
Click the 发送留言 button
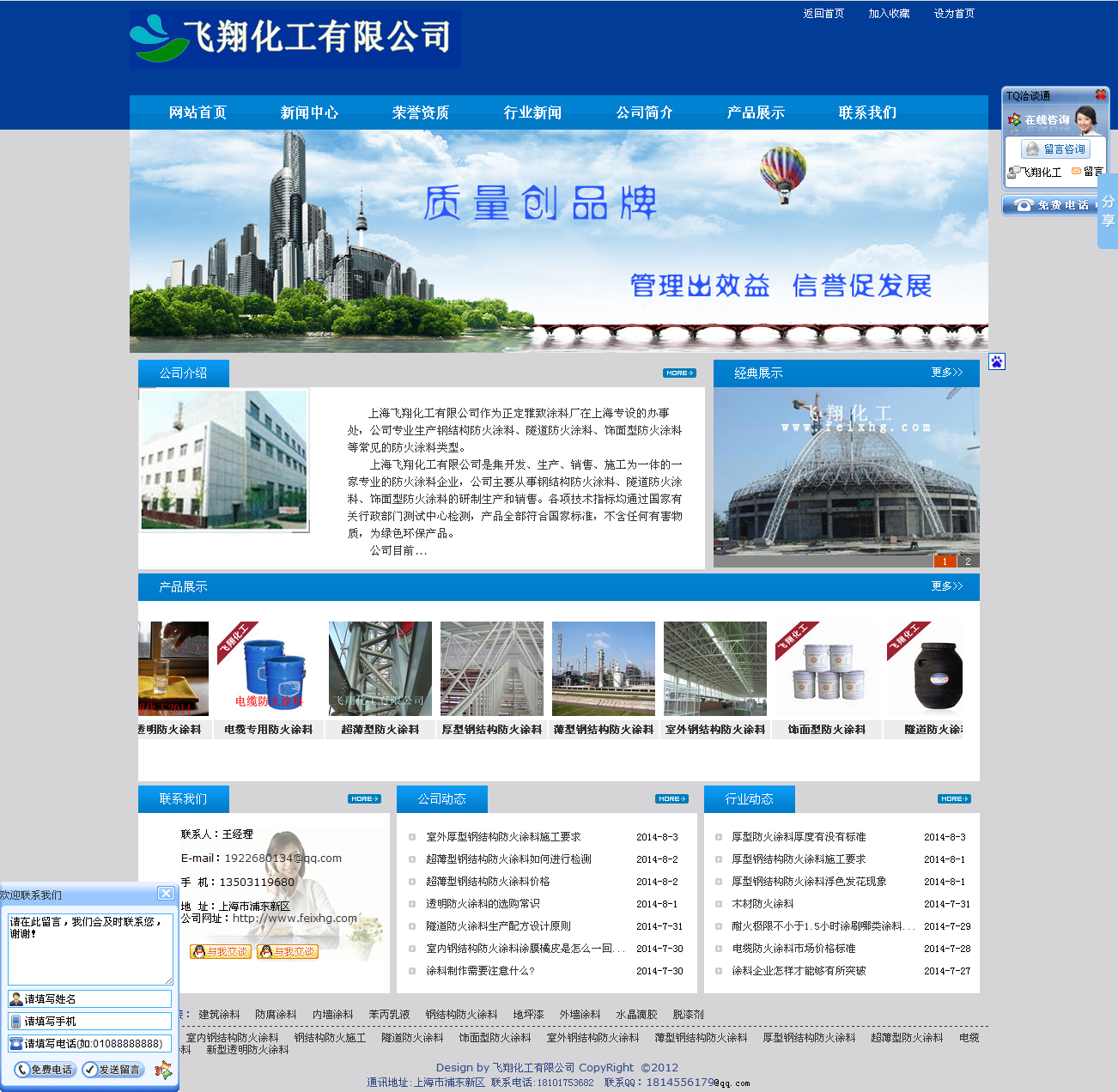(x=113, y=1070)
